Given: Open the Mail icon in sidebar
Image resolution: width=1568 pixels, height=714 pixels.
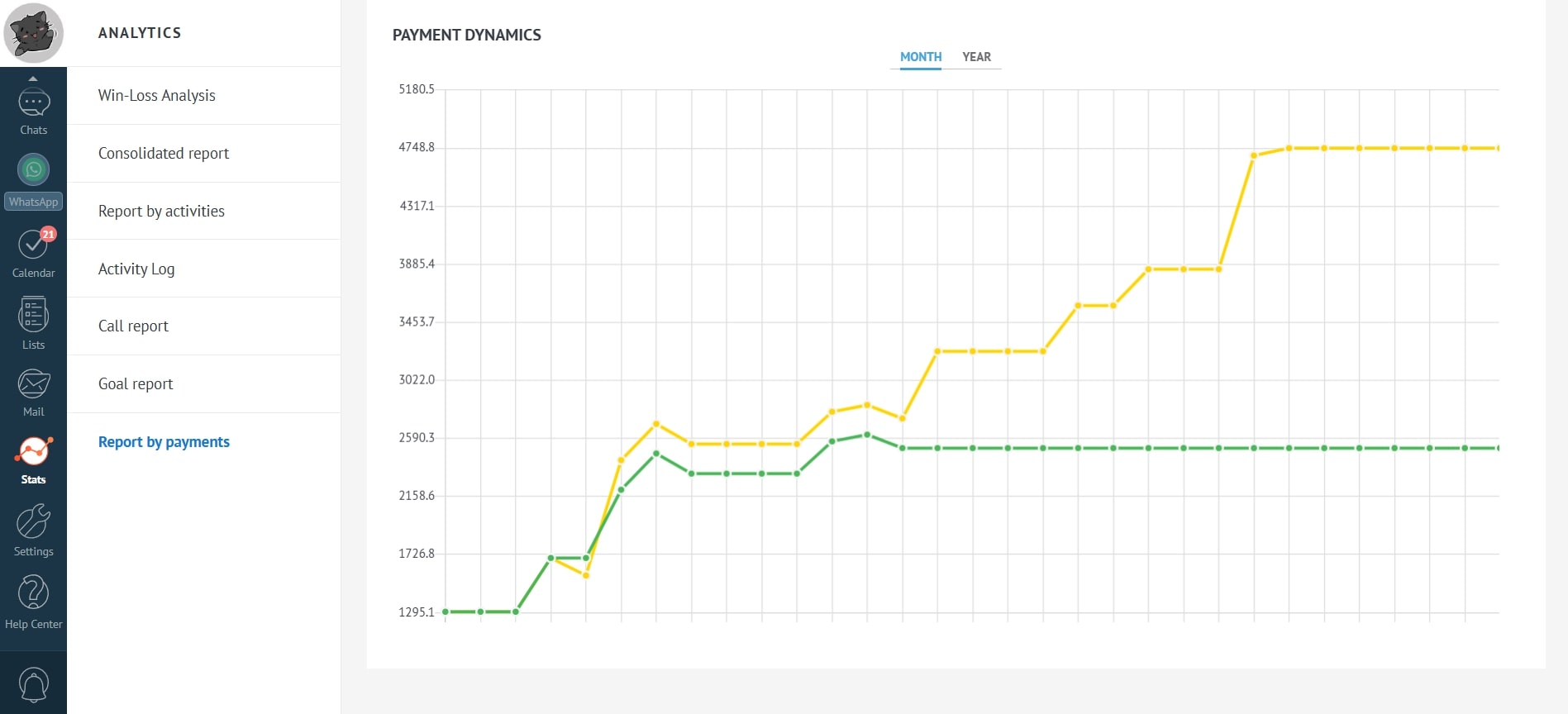Looking at the screenshot, I should (33, 385).
